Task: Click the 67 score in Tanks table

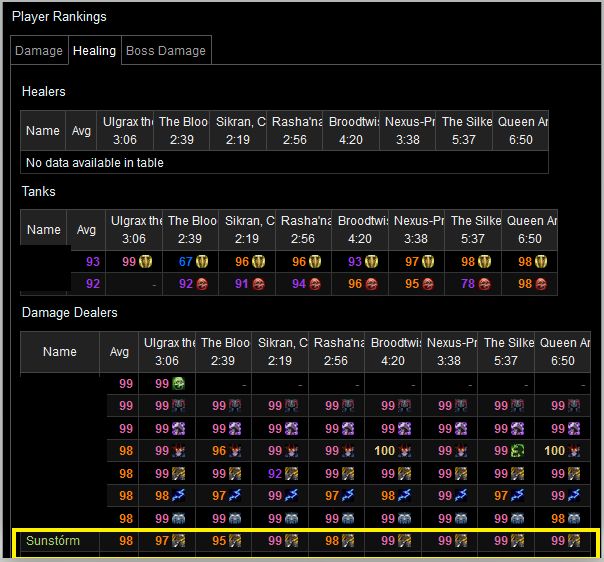Action: click(x=185, y=262)
